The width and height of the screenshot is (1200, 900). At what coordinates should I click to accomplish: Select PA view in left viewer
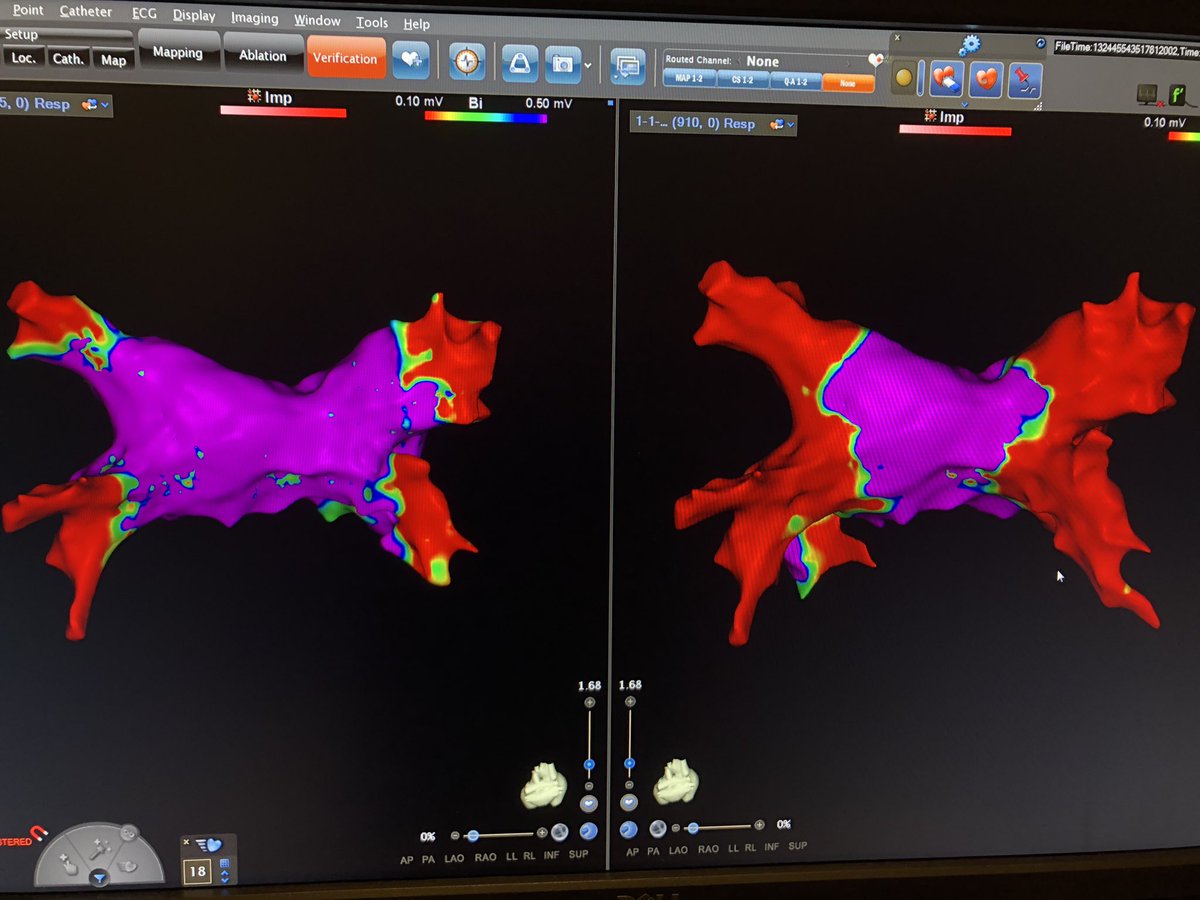(429, 860)
